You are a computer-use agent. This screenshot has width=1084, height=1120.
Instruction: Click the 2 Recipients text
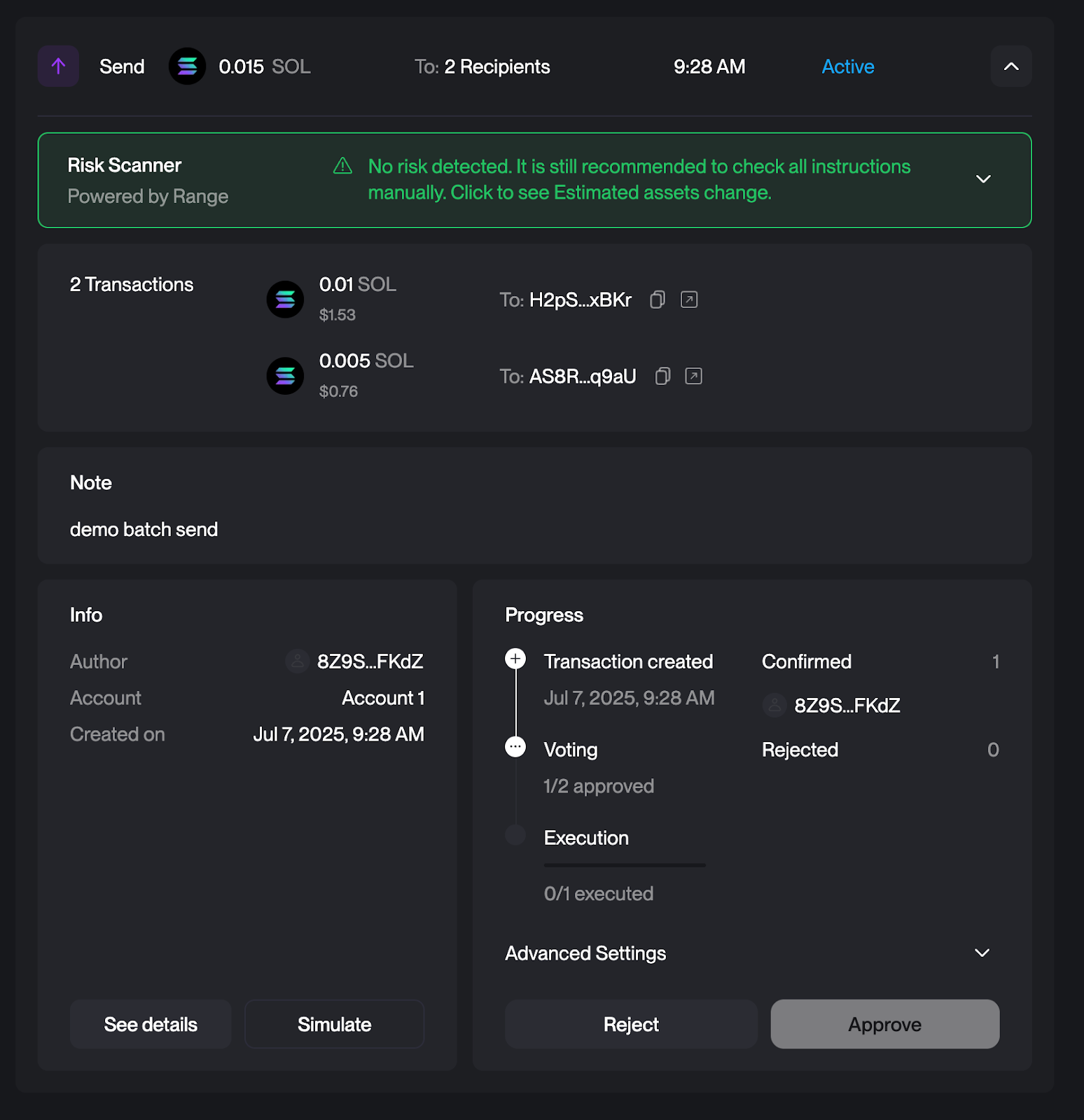[497, 66]
